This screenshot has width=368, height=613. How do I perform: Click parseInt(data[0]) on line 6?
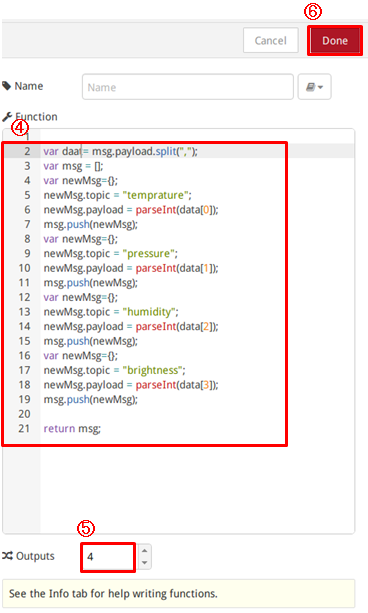tap(176, 210)
